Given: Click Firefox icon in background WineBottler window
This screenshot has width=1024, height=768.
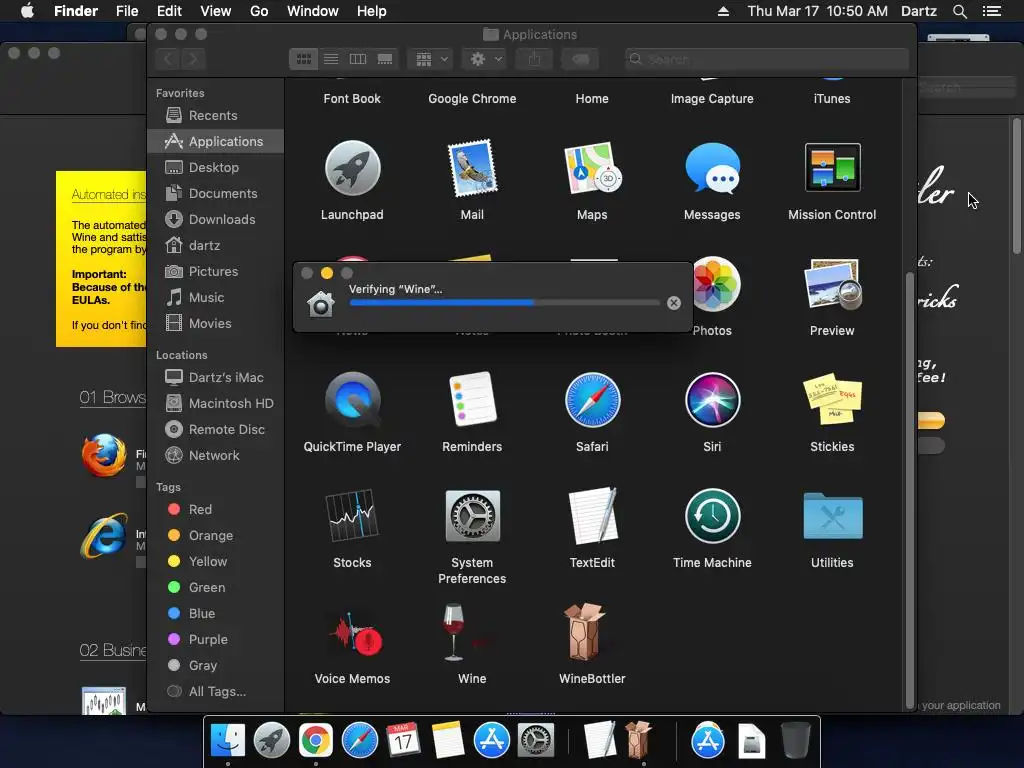Looking at the screenshot, I should [x=104, y=455].
